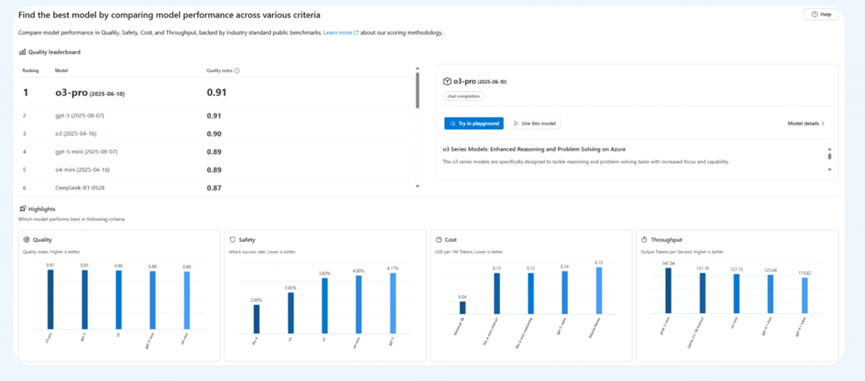Click the Safety card title
The width and height of the screenshot is (865, 381).
(x=247, y=240)
